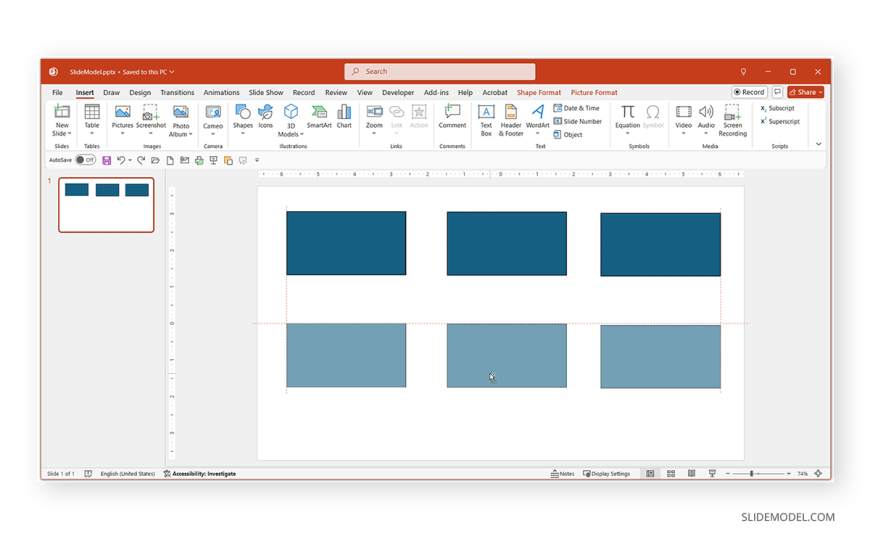This screenshot has width=870, height=539.
Task: Insert WordArt text
Action: (537, 120)
